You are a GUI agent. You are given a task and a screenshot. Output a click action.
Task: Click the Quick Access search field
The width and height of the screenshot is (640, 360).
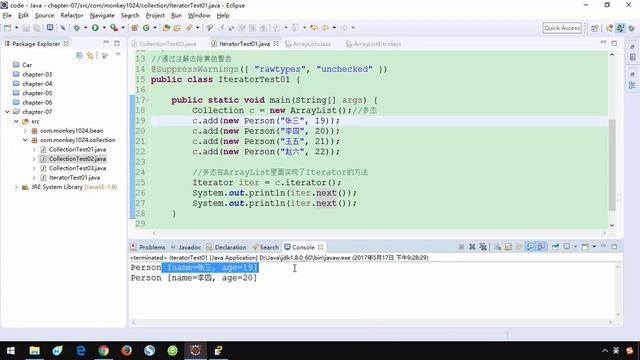562,28
